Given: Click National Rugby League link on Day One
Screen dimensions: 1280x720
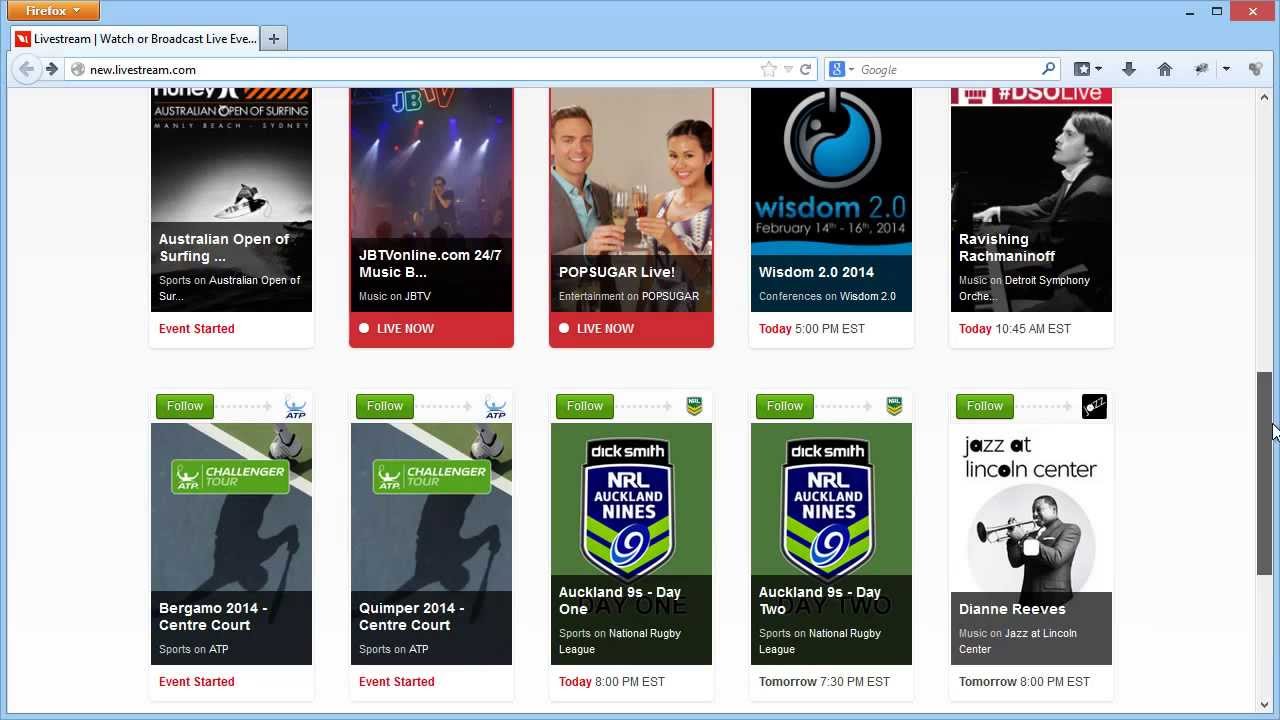Looking at the screenshot, I should click(x=620, y=641).
